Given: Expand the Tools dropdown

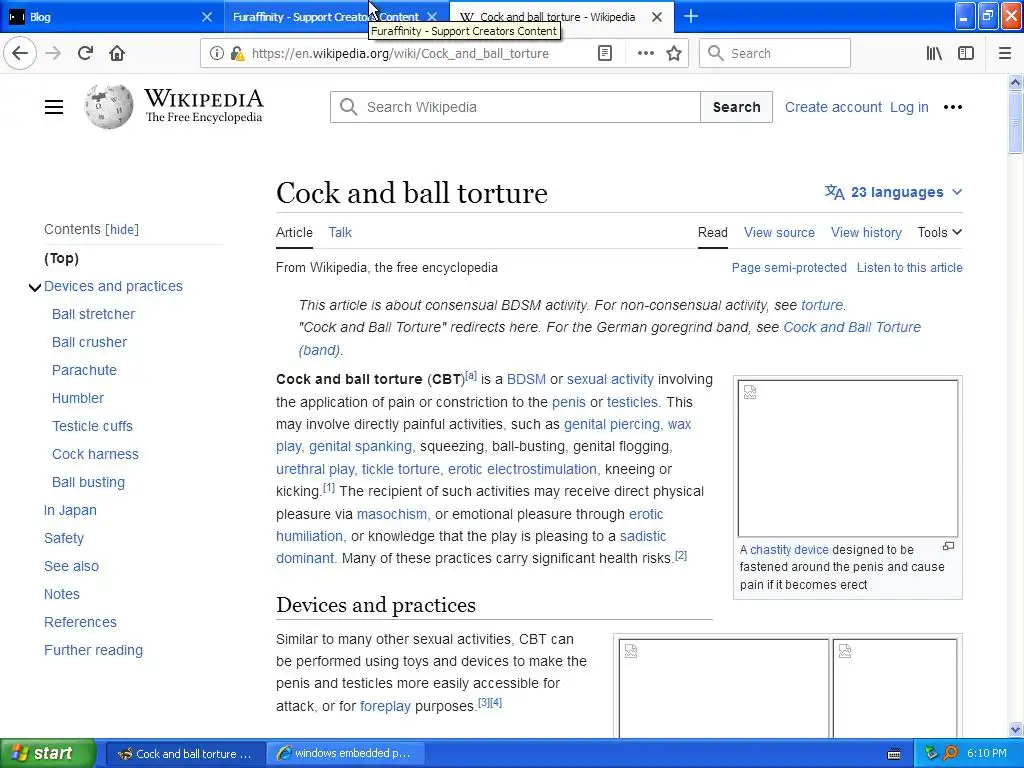Looking at the screenshot, I should [939, 232].
